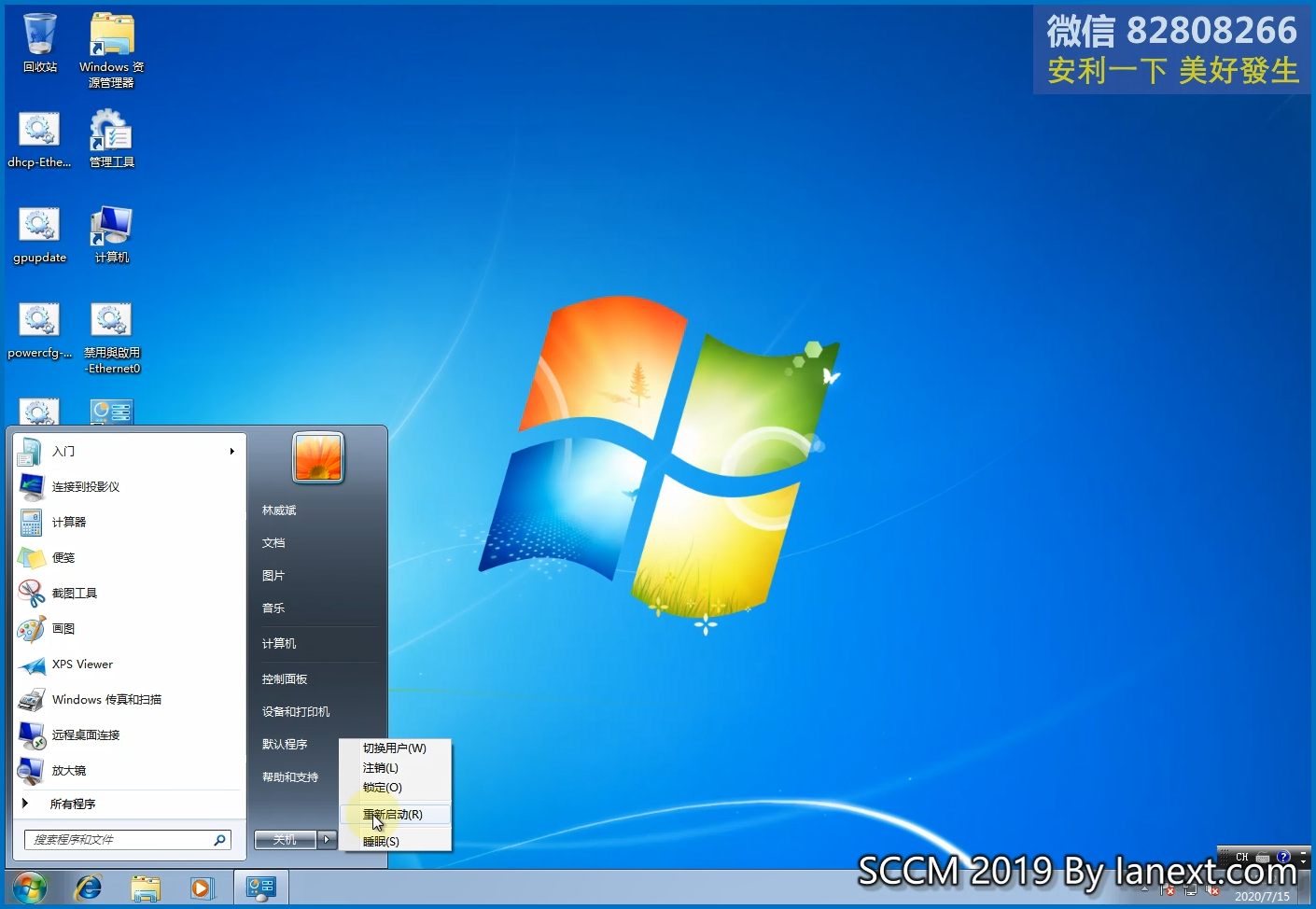Click the language bar help icon
Viewport: 1316px width, 909px height.
pos(1284,857)
